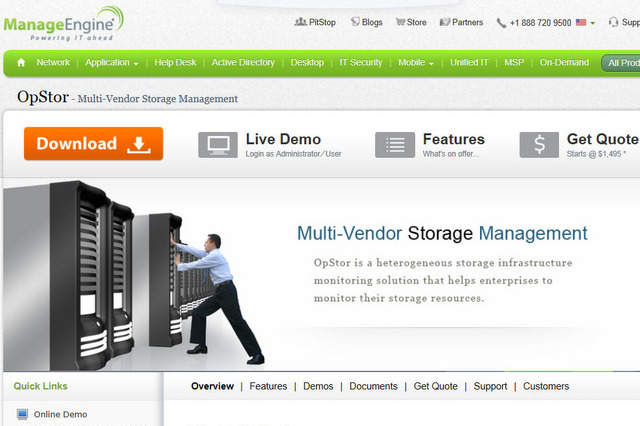This screenshot has height=426, width=640.
Task: Click the US flag icon
Action: click(581, 22)
